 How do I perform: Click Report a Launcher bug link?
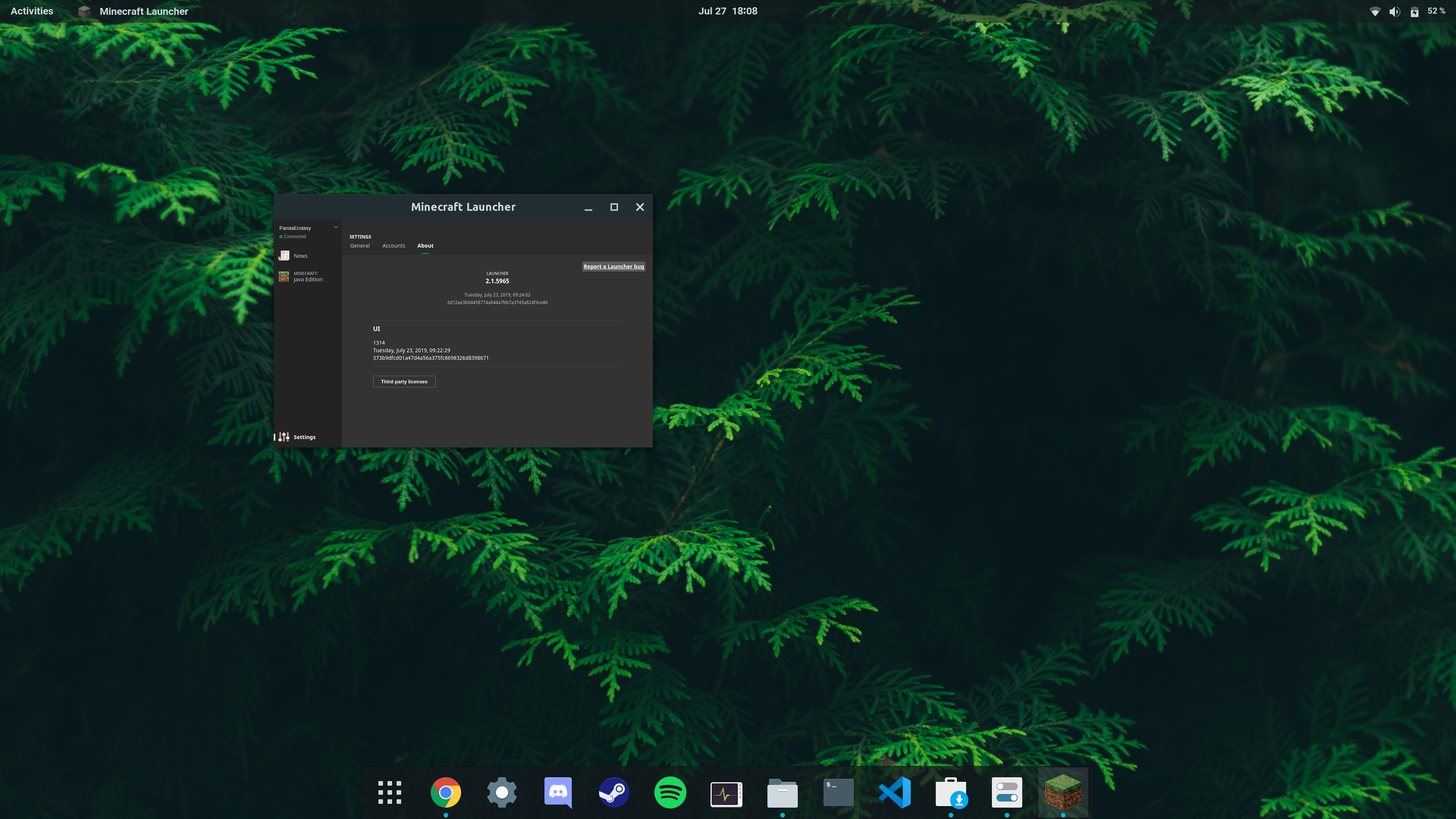coord(613,267)
